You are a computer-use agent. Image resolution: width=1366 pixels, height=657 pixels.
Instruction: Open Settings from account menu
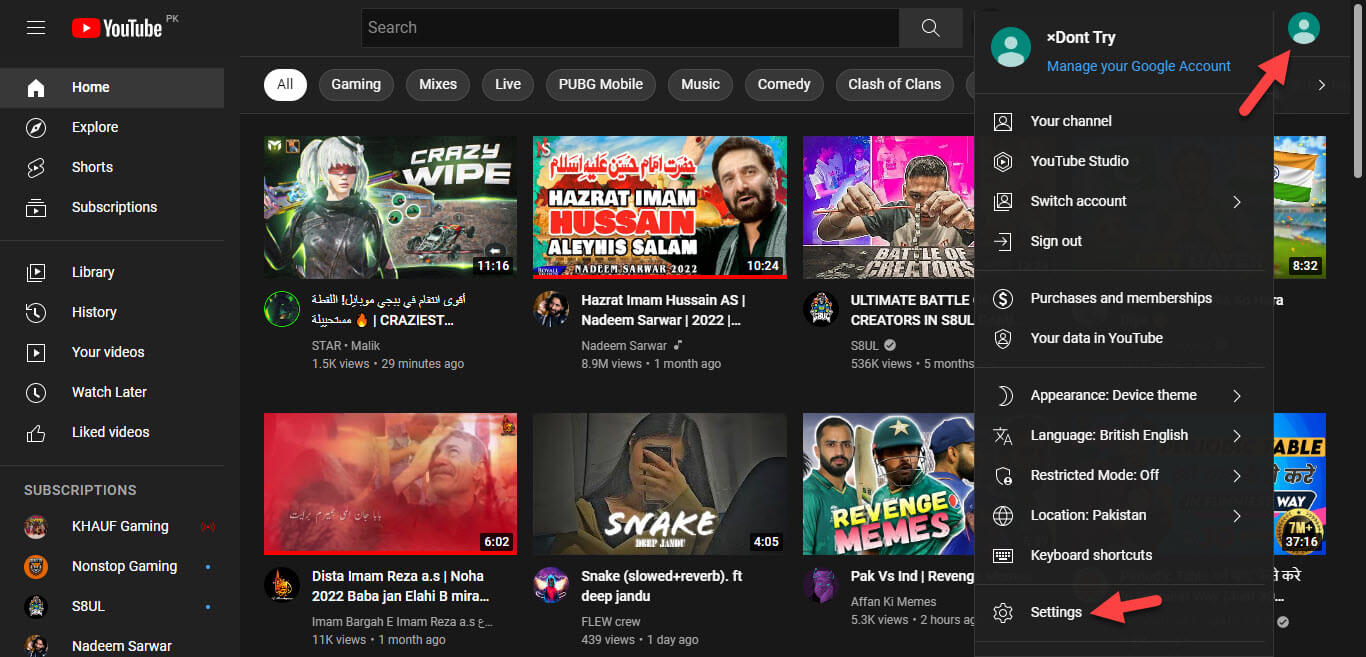tap(1056, 612)
